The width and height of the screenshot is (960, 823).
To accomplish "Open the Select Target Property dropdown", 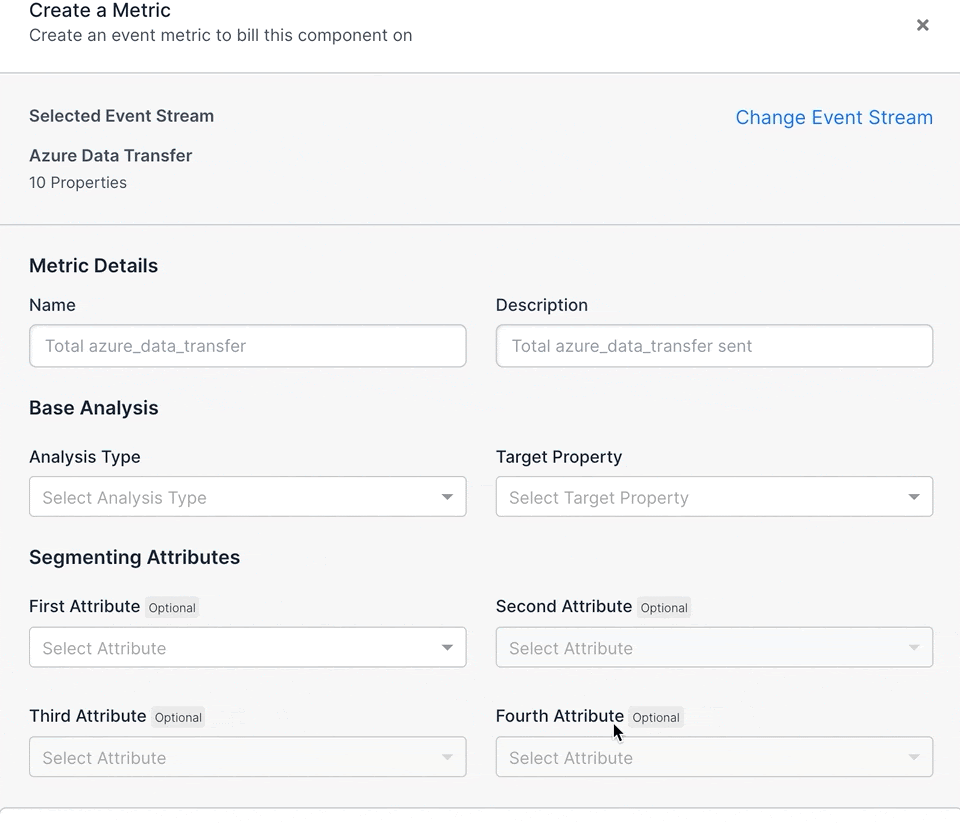I will (x=714, y=497).
